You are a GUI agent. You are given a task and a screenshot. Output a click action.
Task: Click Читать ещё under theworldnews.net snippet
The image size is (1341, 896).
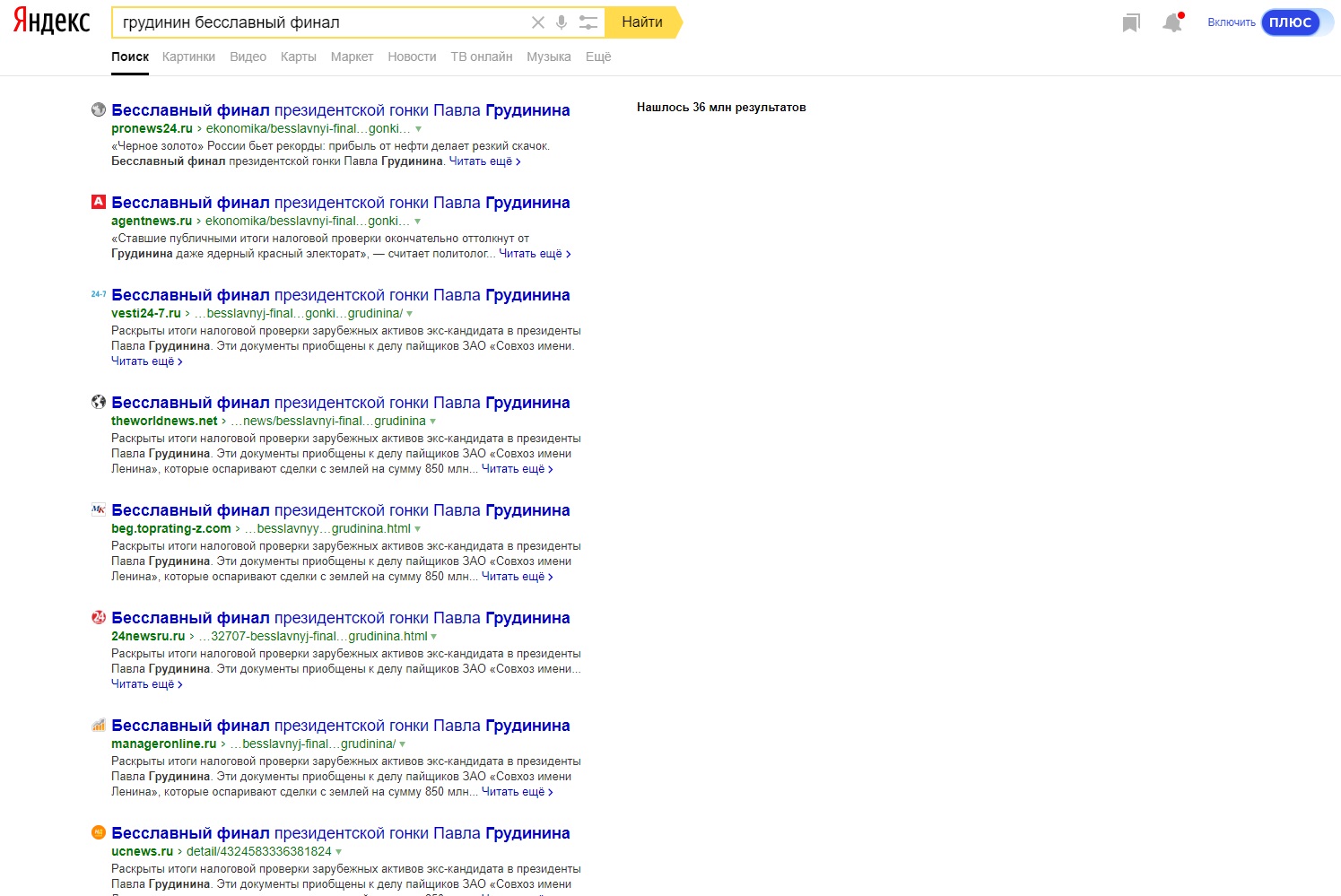click(517, 469)
